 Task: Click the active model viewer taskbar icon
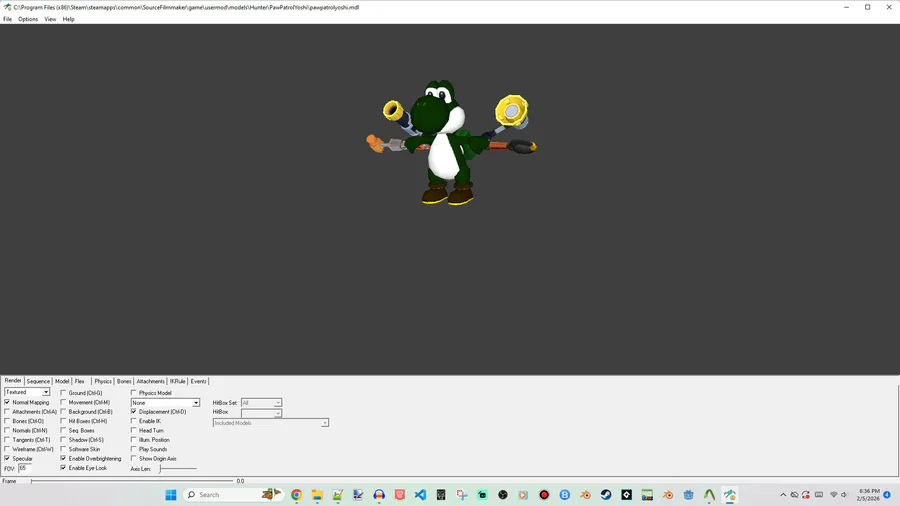pyautogui.click(x=730, y=495)
